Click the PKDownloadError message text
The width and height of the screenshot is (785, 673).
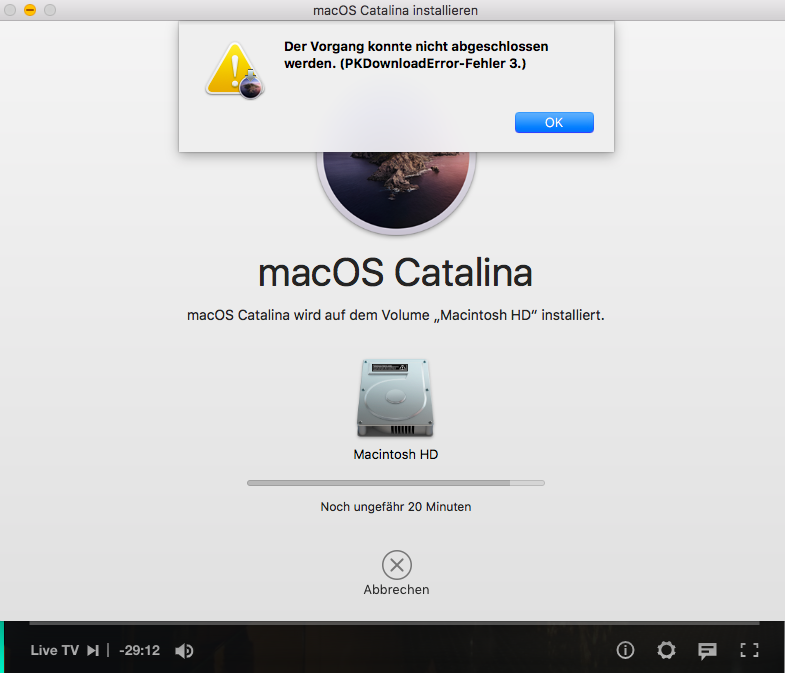pyautogui.click(x=416, y=55)
